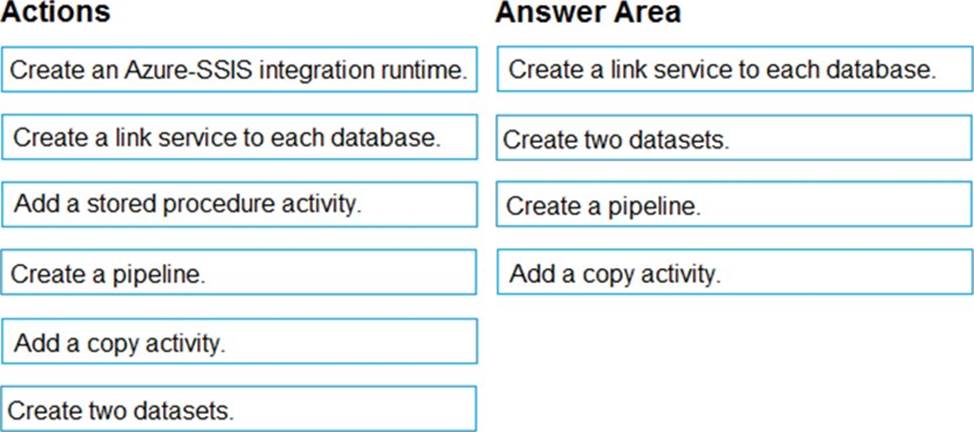This screenshot has width=974, height=432.
Task: Choose the last answer, Add a copy activity
Action: tap(734, 273)
